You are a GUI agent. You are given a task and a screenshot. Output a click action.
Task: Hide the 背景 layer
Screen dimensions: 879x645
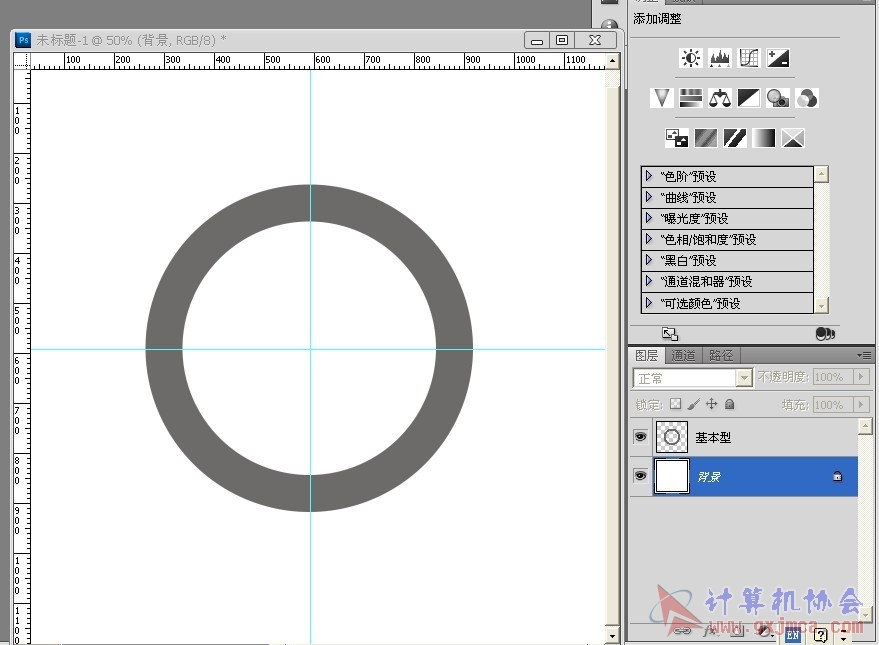point(641,476)
